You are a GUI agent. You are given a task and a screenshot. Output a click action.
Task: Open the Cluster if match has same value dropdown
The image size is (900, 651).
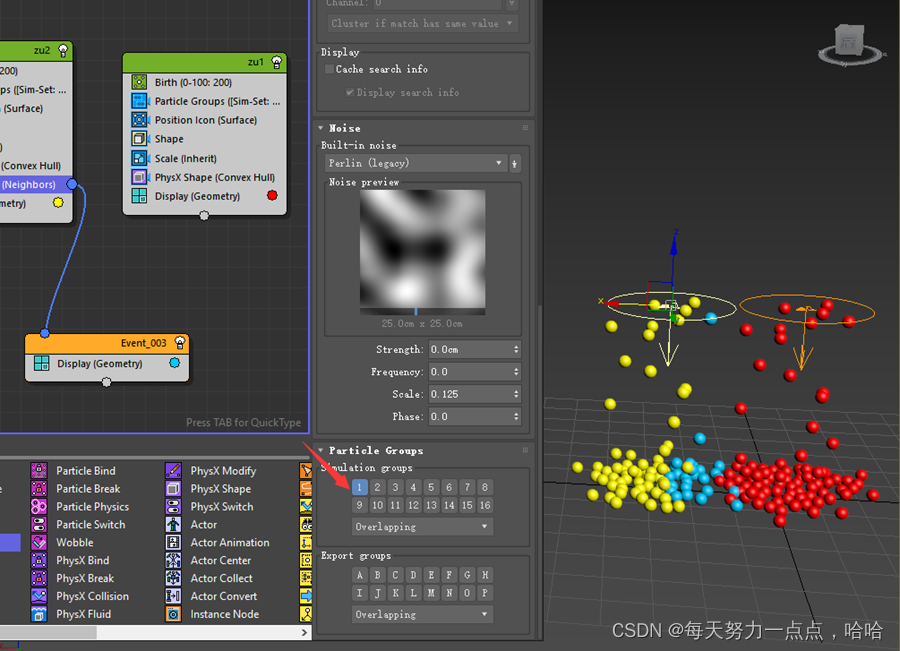[x=422, y=24]
